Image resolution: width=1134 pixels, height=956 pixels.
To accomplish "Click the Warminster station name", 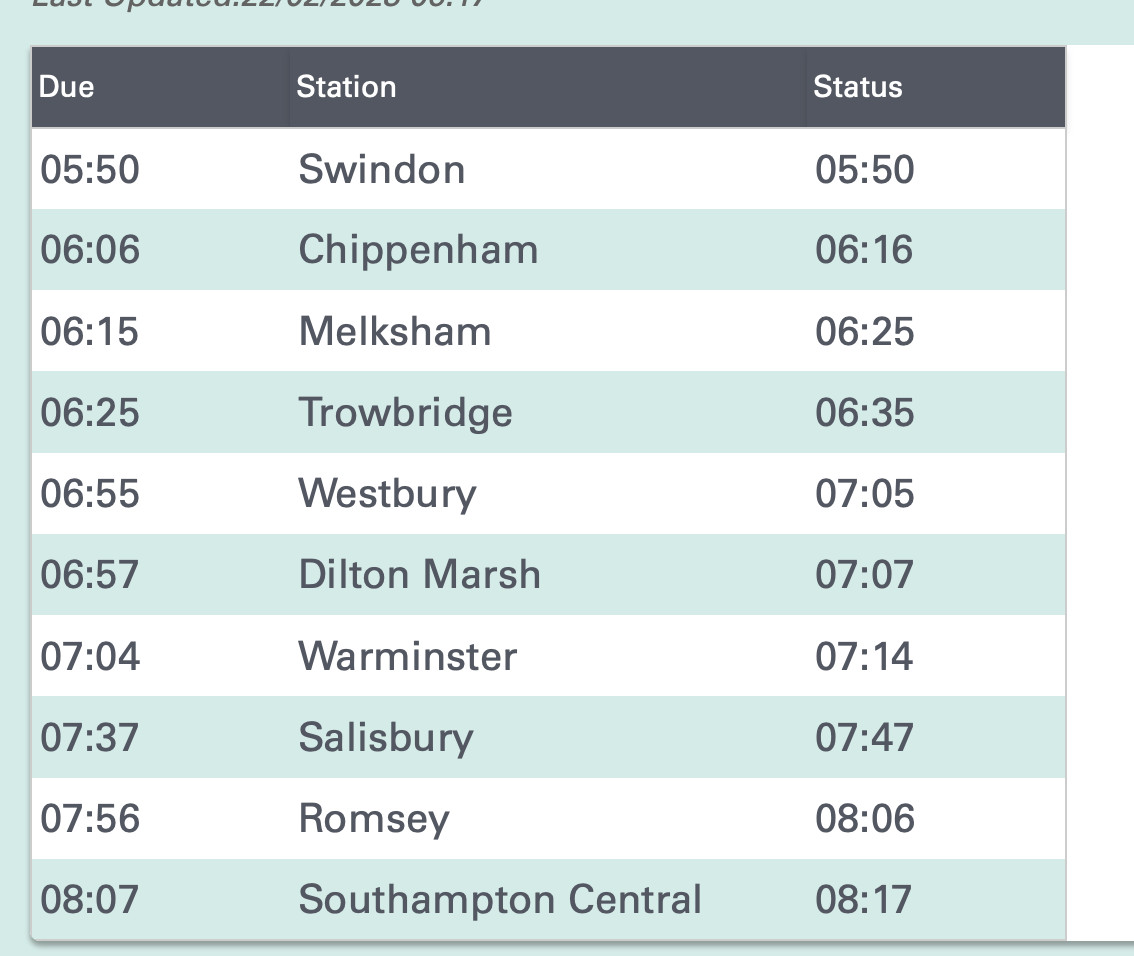I will (408, 657).
